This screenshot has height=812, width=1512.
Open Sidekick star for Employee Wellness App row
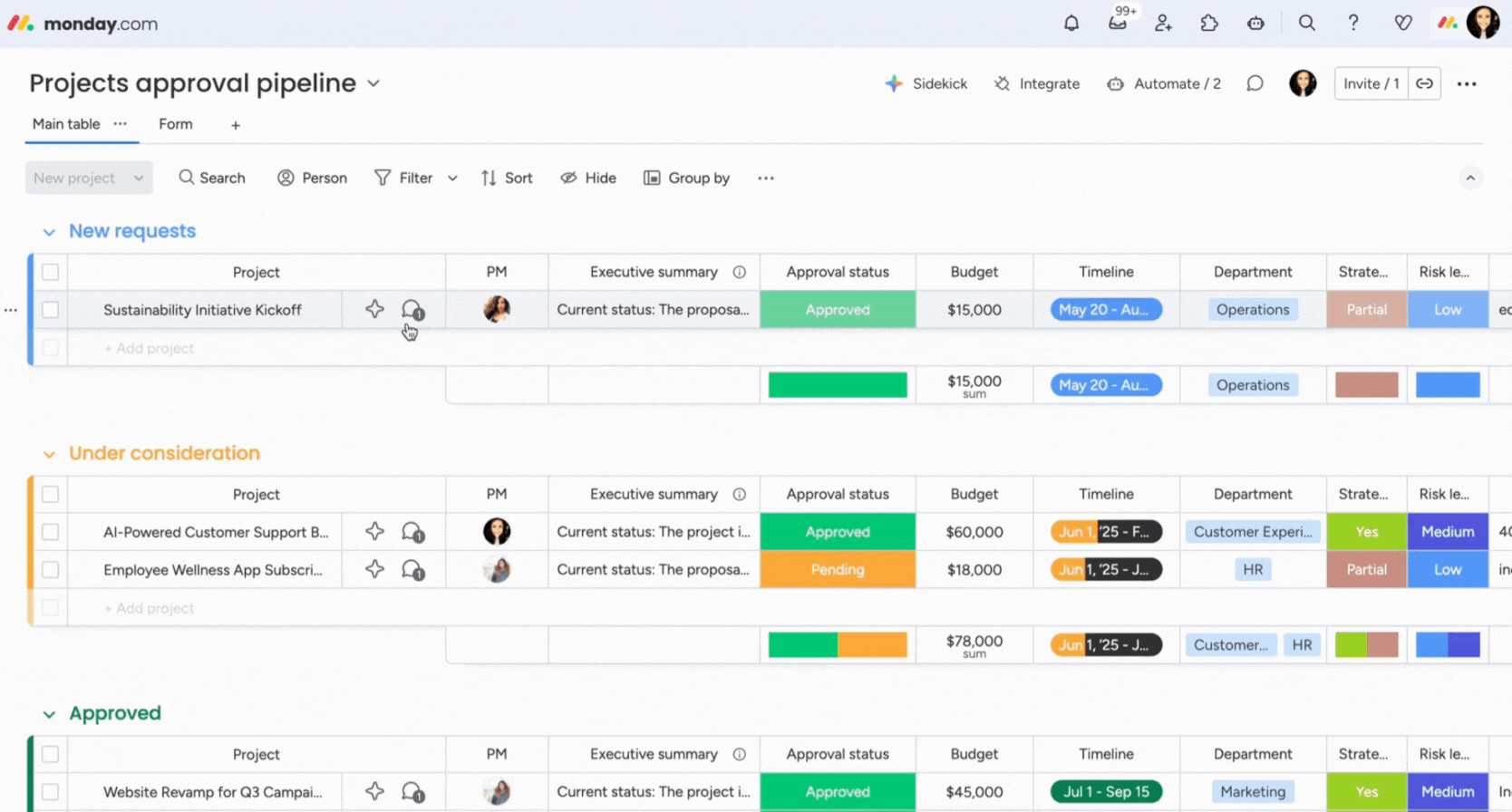(374, 570)
